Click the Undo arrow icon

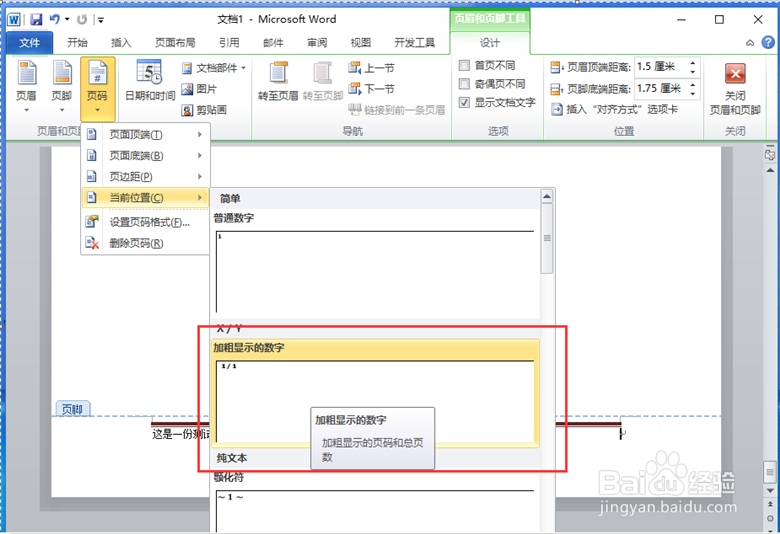click(54, 19)
